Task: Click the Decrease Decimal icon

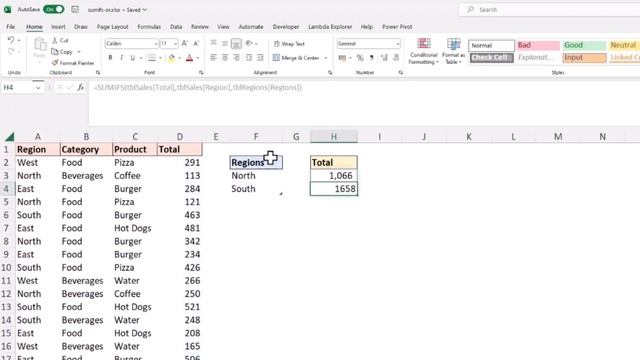Action: (x=396, y=58)
